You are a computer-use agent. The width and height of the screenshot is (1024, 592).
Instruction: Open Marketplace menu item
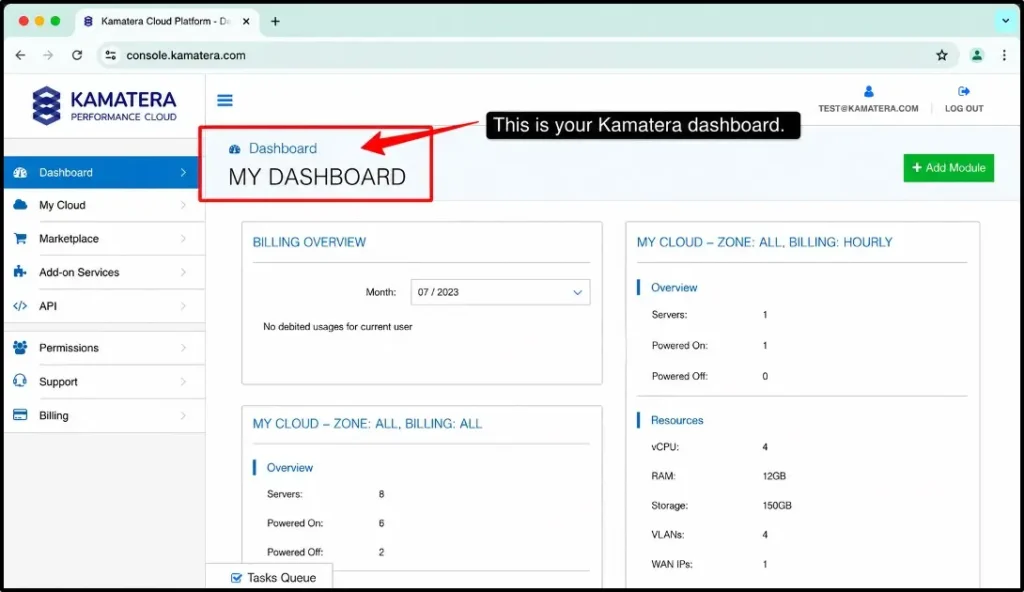pyautogui.click(x=104, y=238)
